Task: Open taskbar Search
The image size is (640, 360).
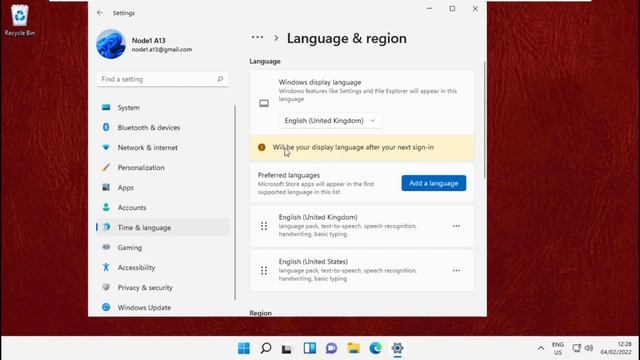Action: pyautogui.click(x=266, y=348)
